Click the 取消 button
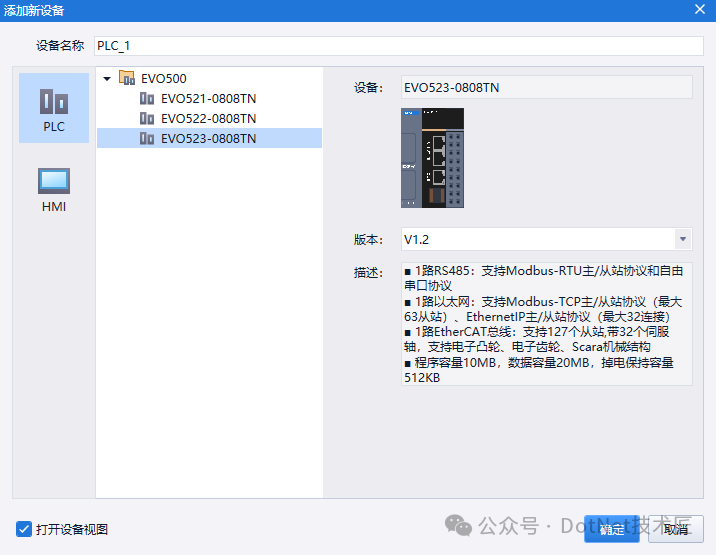716x555 pixels. click(676, 529)
